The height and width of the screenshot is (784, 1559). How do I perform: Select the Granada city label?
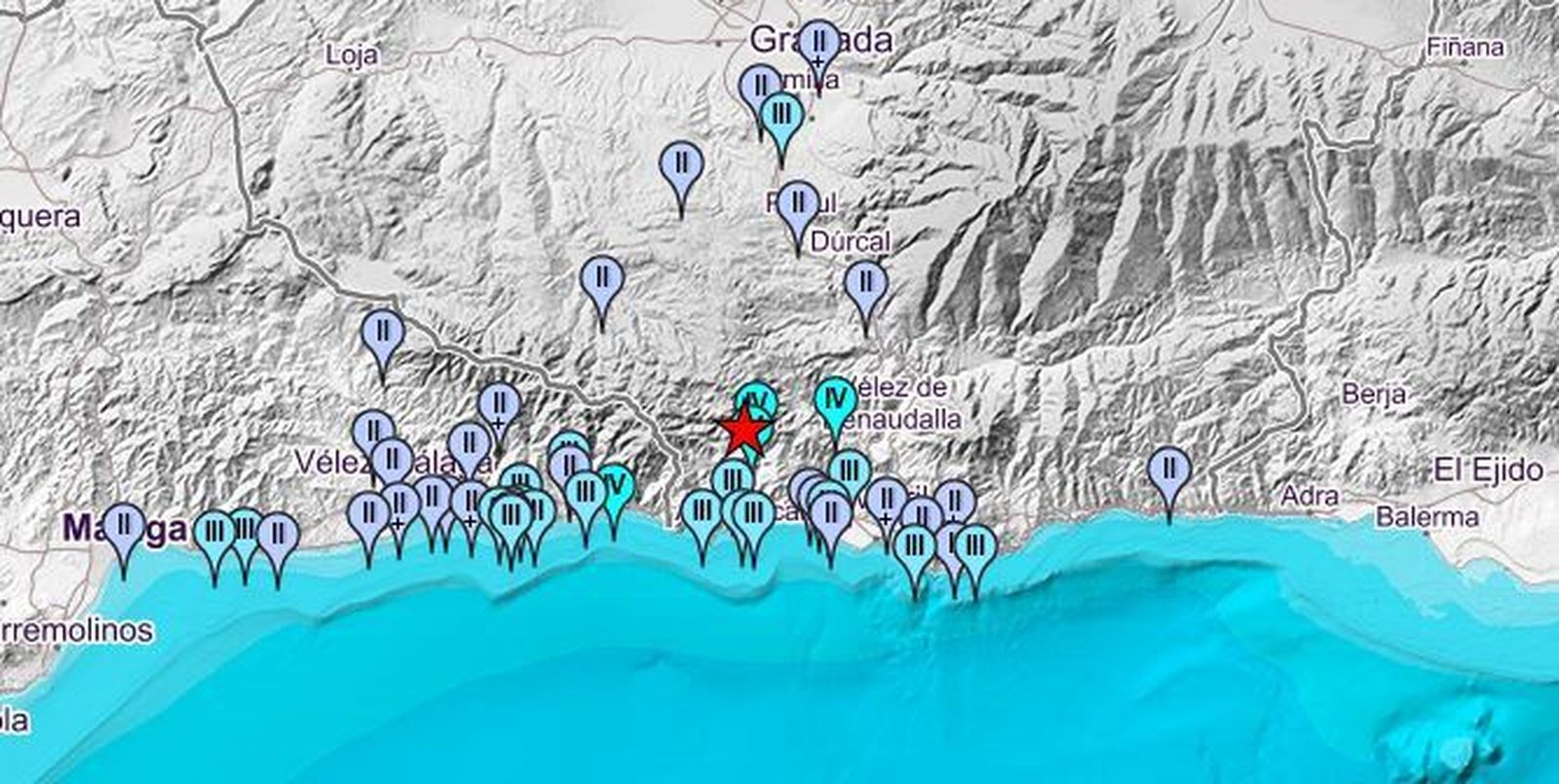(821, 39)
